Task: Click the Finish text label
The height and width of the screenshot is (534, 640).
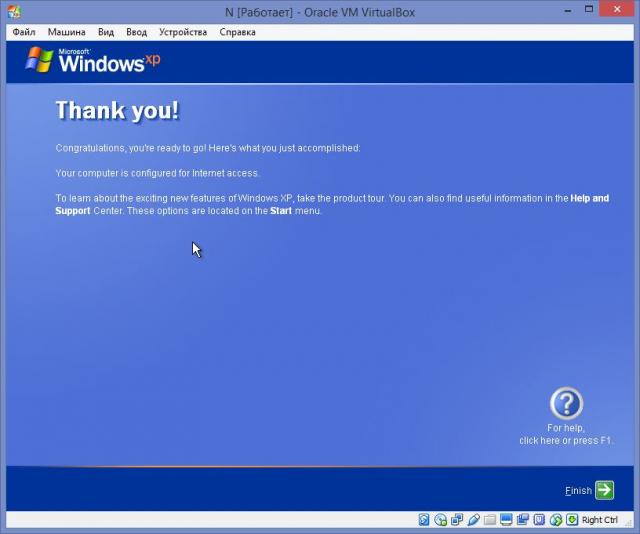Action: (x=578, y=491)
